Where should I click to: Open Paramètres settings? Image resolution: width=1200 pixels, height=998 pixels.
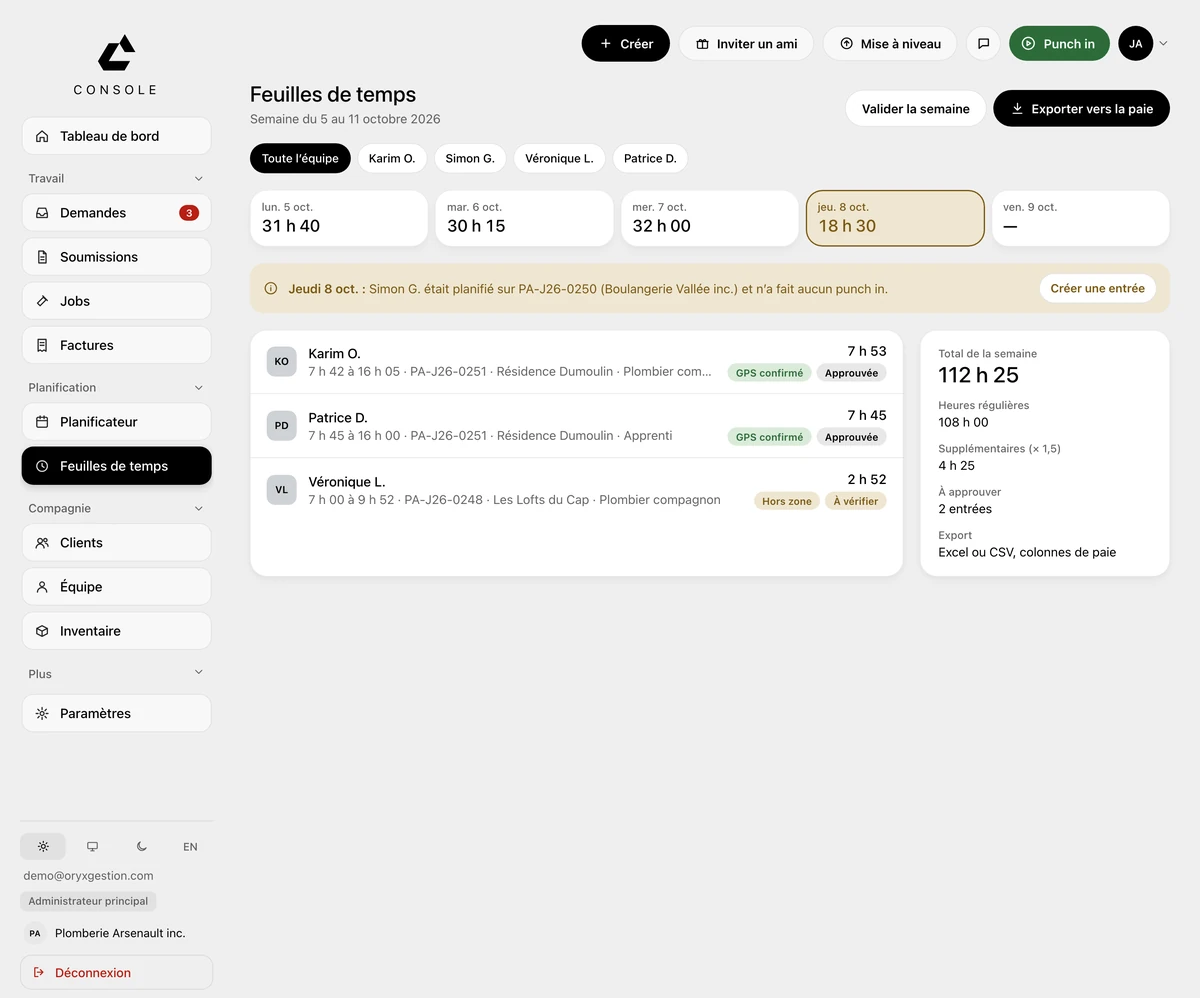coord(116,714)
